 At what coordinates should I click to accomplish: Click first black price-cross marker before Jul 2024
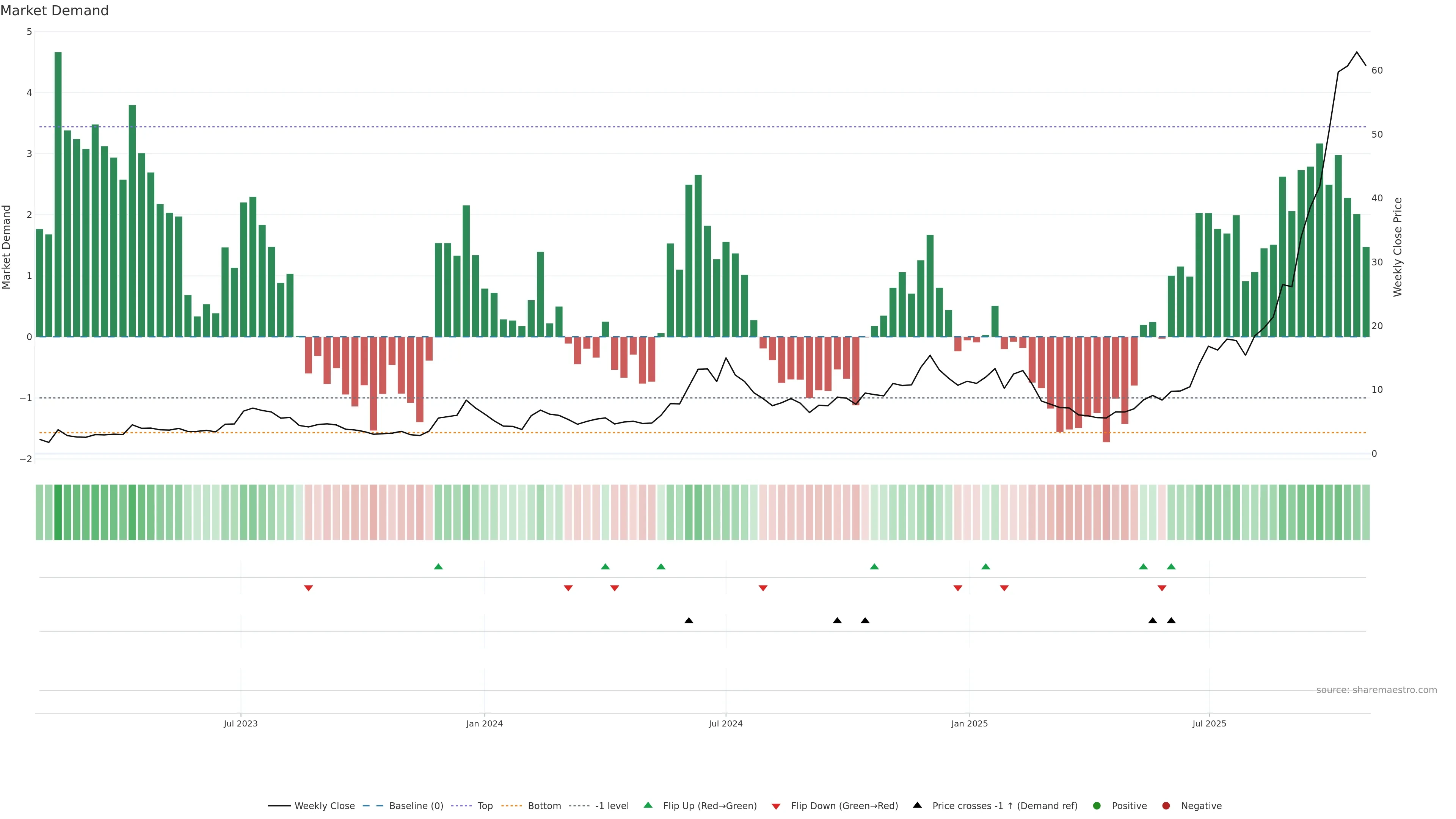(x=689, y=621)
